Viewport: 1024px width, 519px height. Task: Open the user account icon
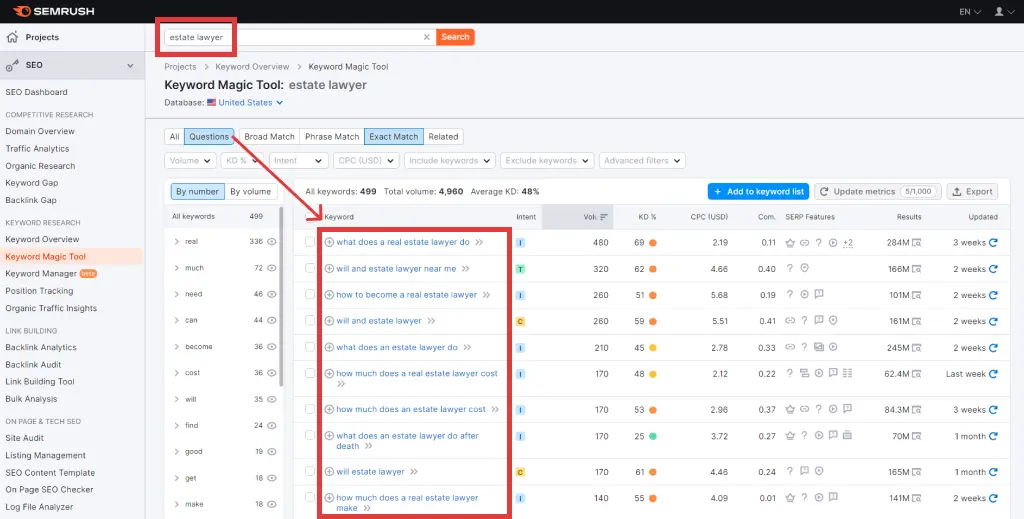(x=999, y=11)
